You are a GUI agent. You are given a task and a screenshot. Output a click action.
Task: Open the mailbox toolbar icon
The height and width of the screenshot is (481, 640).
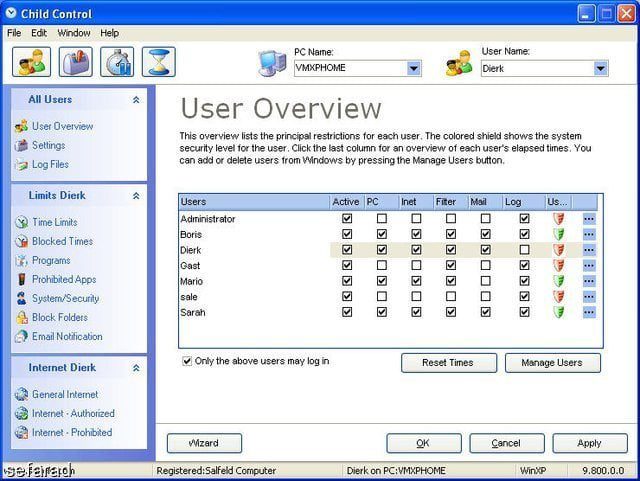[x=75, y=62]
